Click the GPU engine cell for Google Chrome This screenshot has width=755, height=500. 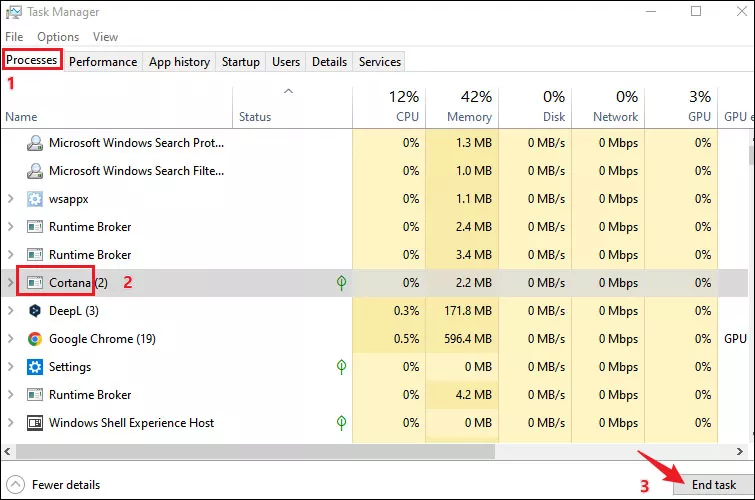[736, 339]
